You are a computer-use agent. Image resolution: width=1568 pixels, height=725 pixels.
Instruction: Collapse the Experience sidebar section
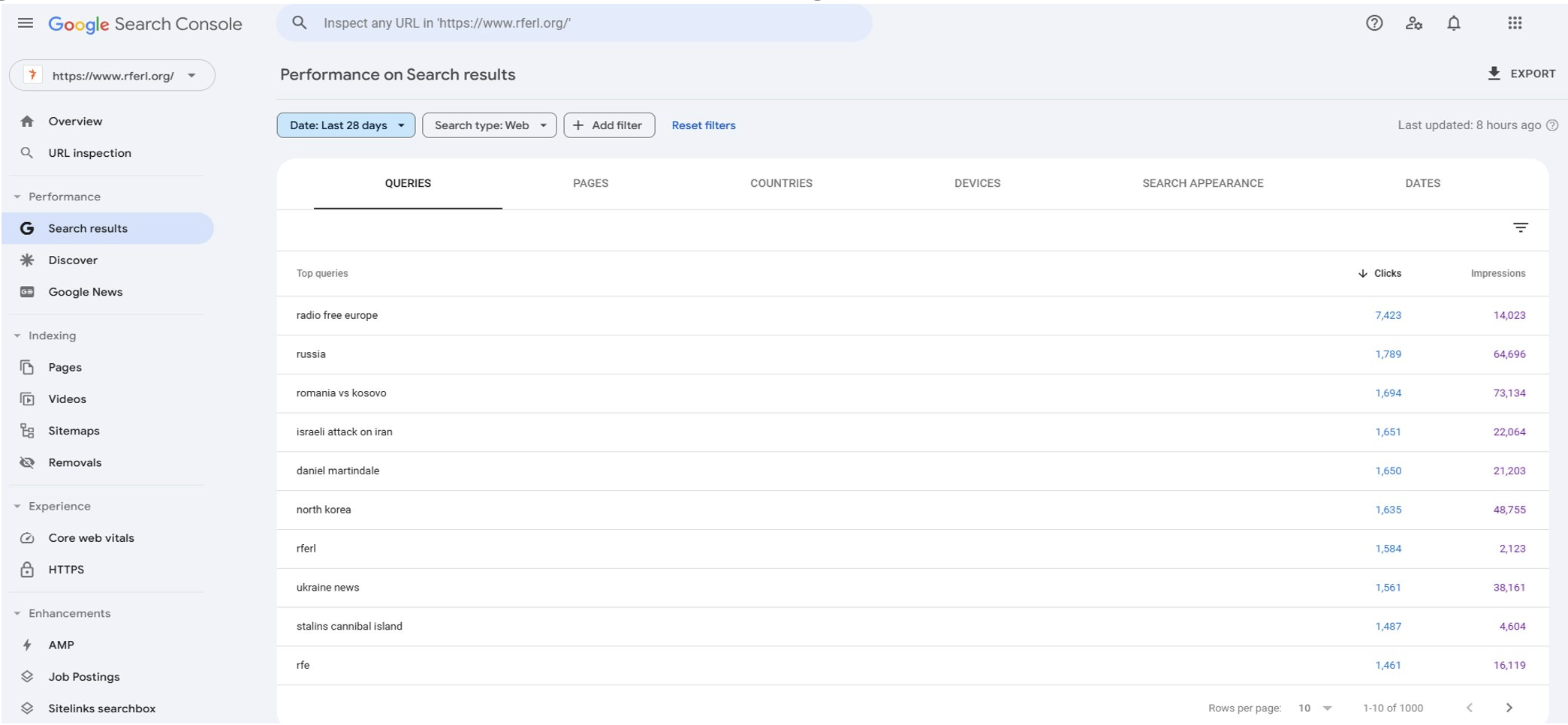(17, 507)
